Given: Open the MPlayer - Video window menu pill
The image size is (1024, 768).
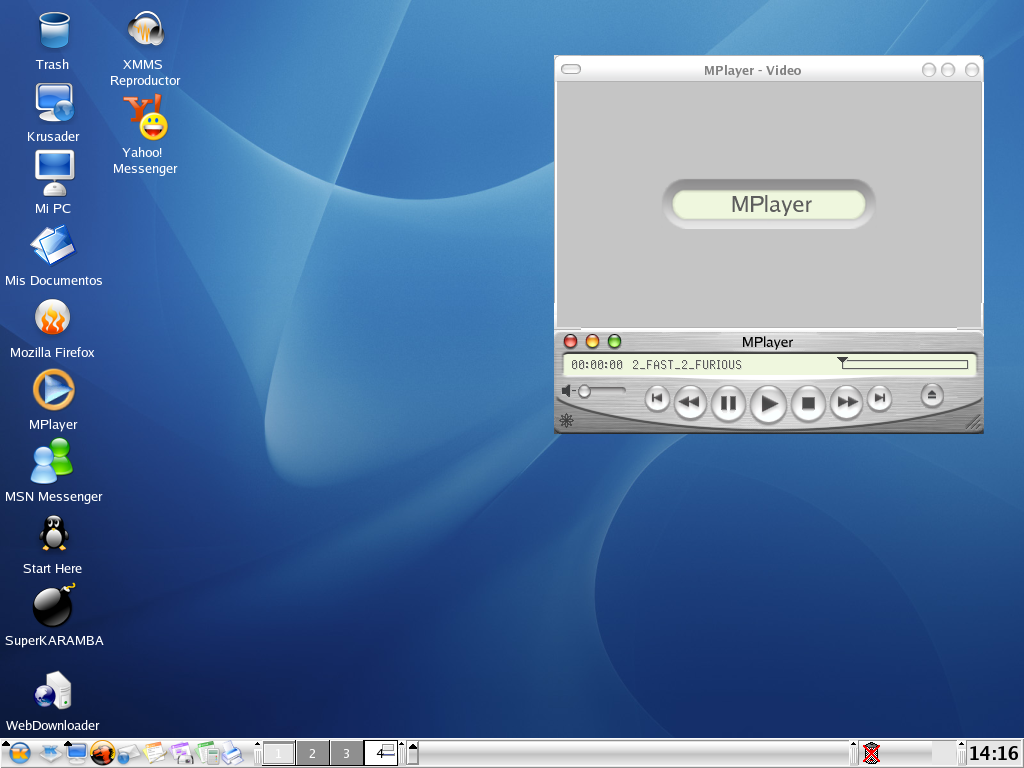Looking at the screenshot, I should pyautogui.click(x=571, y=69).
